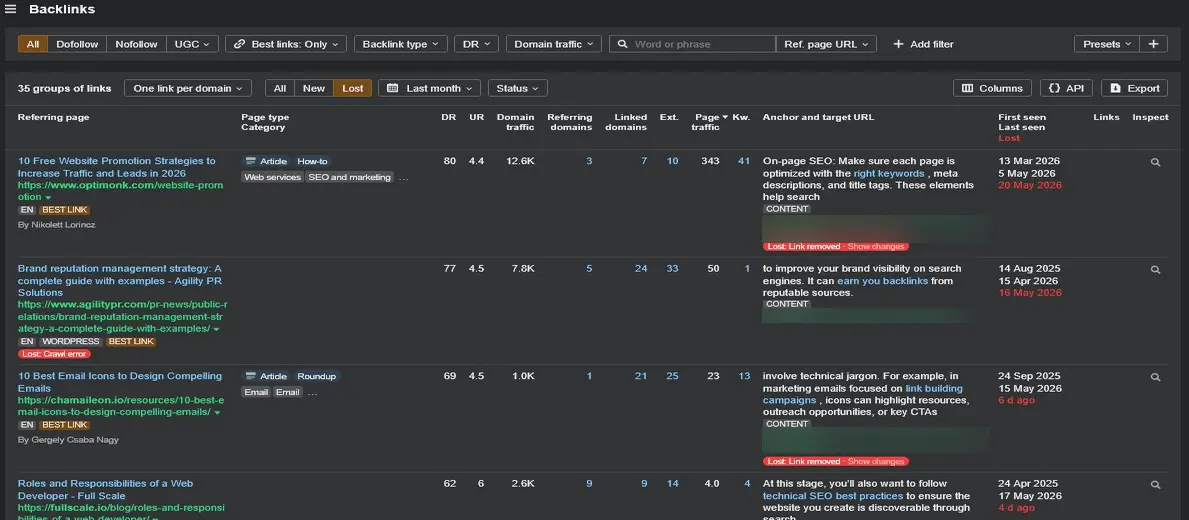Image resolution: width=1189 pixels, height=520 pixels.
Task: Click Add filter button
Action: 923,44
